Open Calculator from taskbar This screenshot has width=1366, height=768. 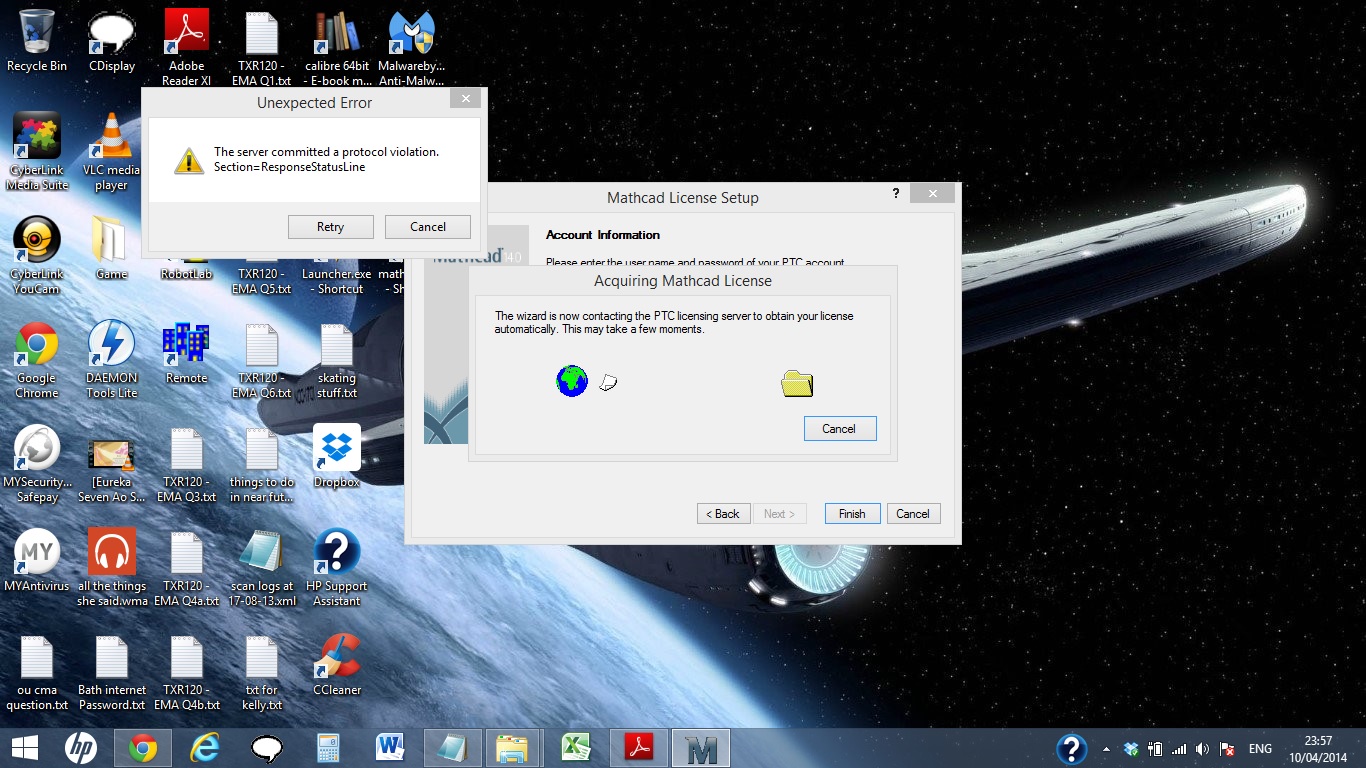coord(328,748)
